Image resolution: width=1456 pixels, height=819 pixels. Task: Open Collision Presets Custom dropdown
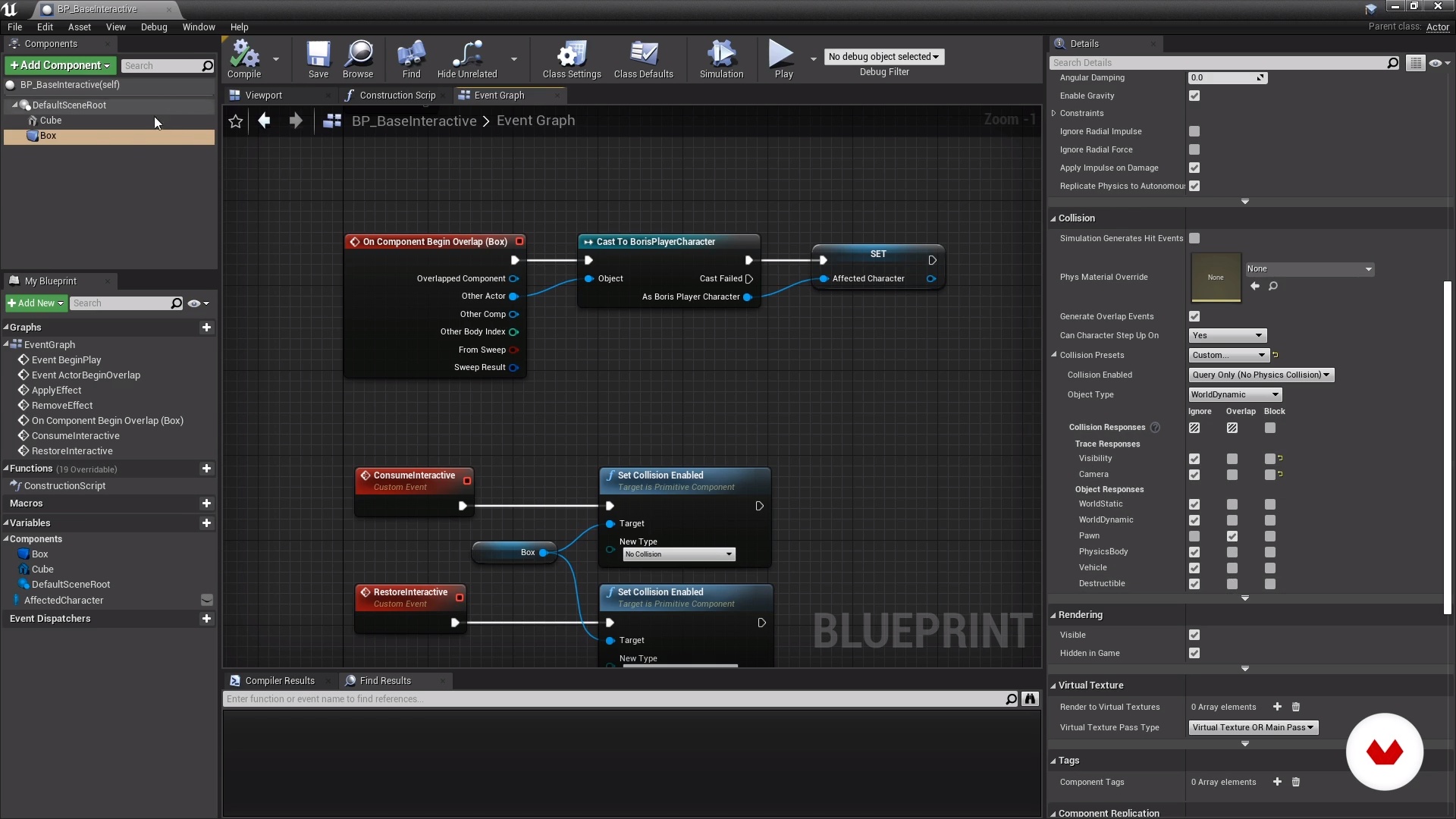coord(1228,356)
